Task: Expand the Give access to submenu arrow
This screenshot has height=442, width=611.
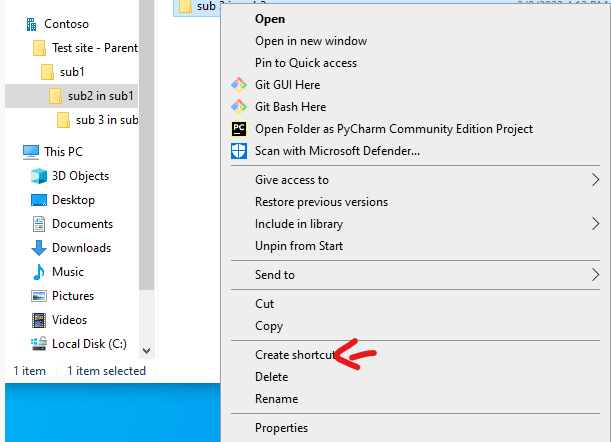Action: [x=595, y=180]
